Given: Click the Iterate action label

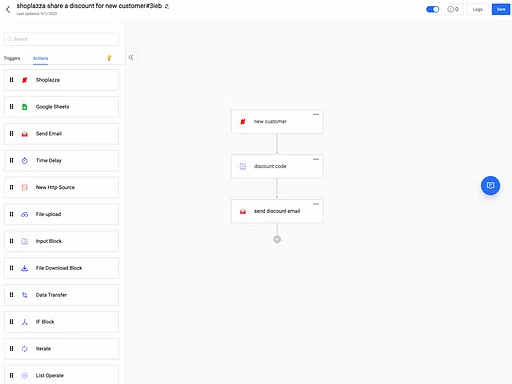Looking at the screenshot, I should tap(43, 349).
